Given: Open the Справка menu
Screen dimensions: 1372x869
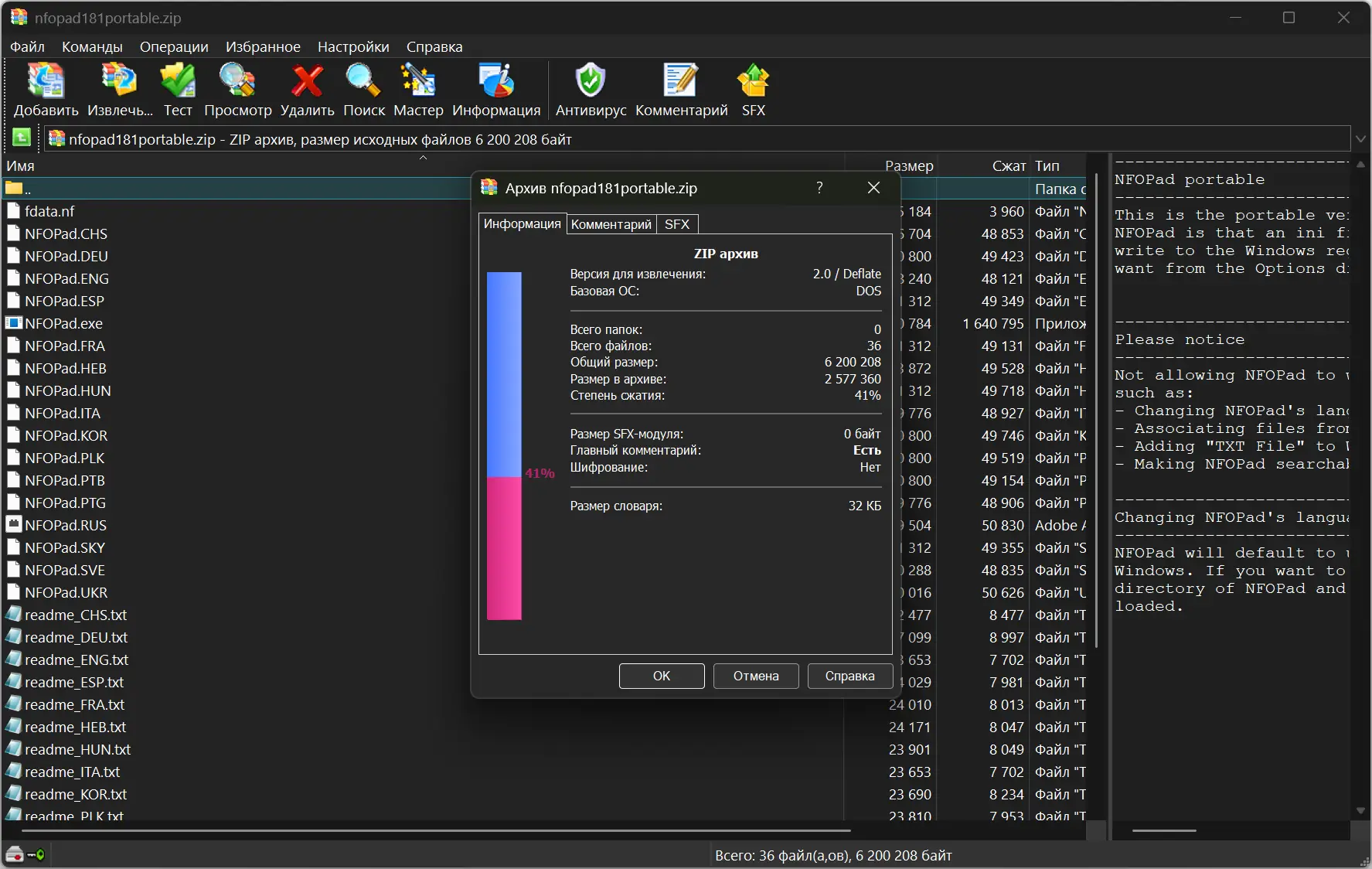Looking at the screenshot, I should pos(434,46).
